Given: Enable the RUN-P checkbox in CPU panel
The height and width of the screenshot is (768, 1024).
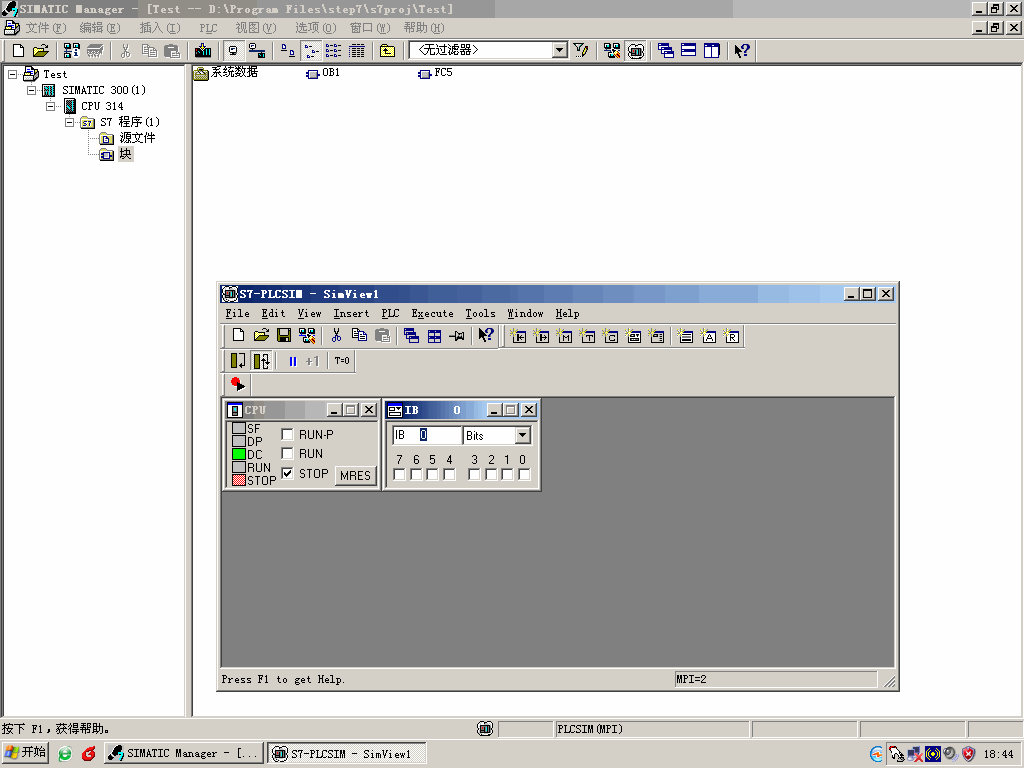Looking at the screenshot, I should pyautogui.click(x=288, y=435).
